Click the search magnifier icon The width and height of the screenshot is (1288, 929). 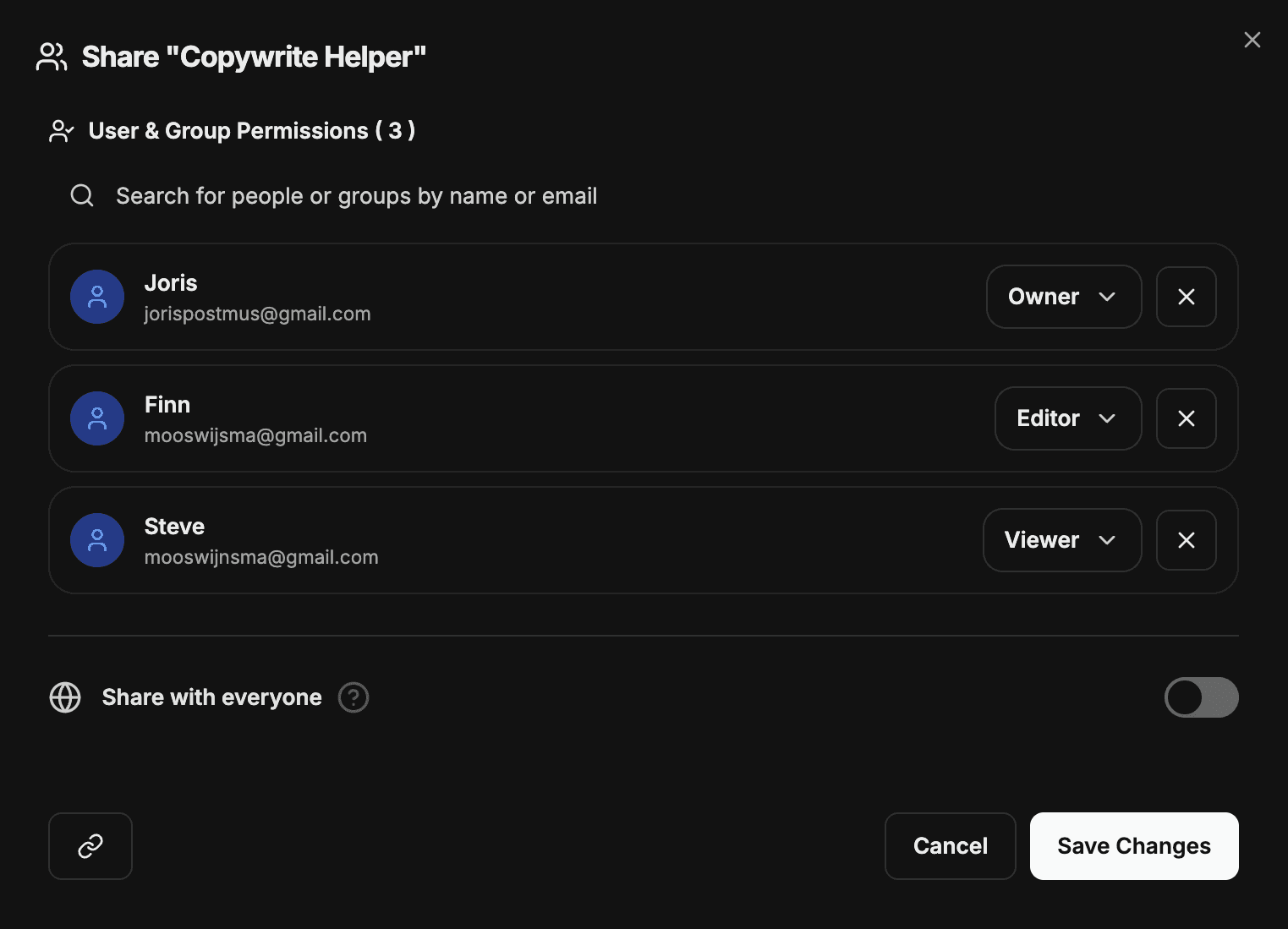[x=82, y=196]
